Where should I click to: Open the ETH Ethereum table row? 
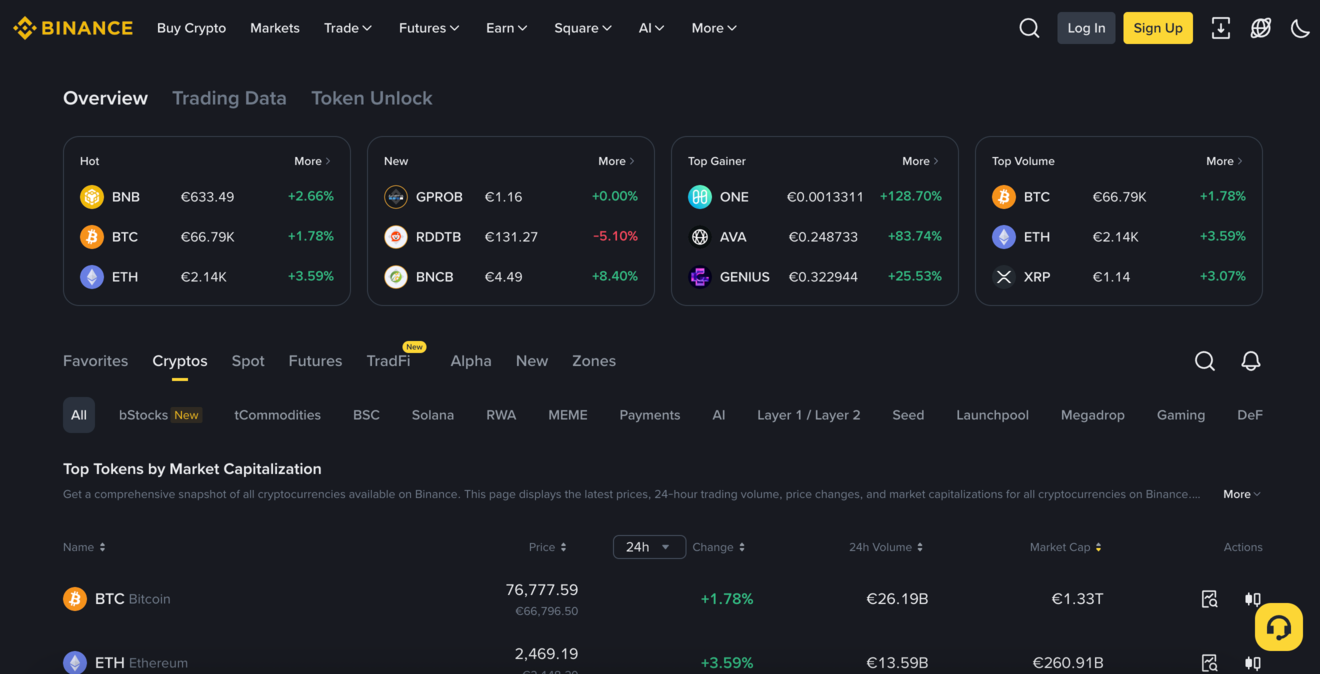point(663,654)
